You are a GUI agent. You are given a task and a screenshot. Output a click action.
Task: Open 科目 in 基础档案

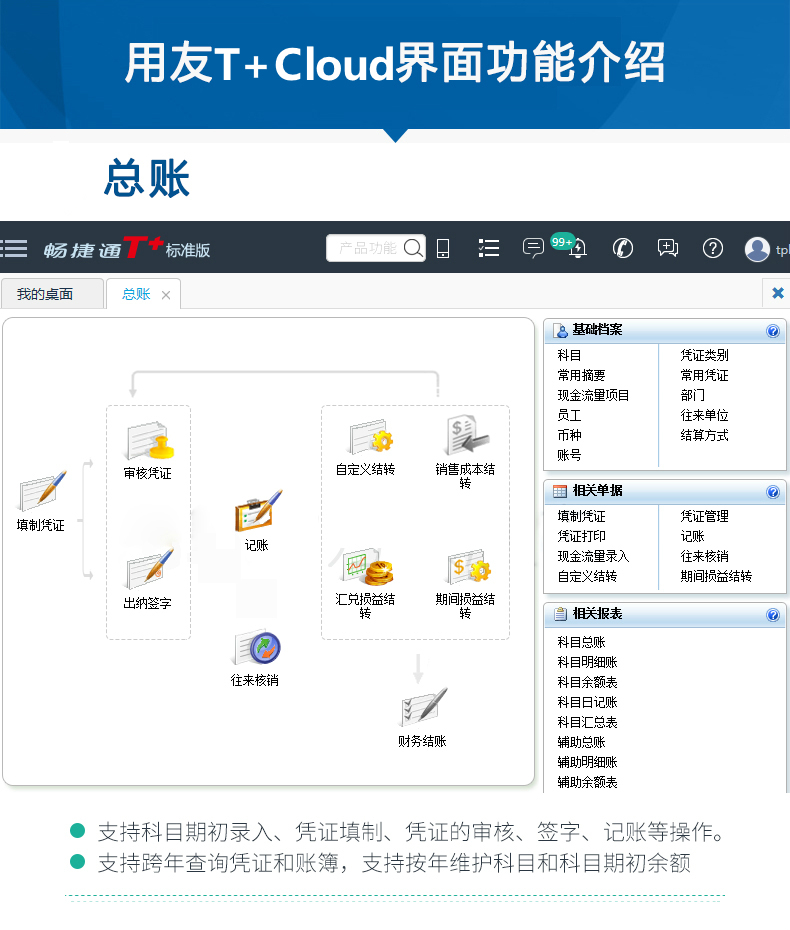569,355
